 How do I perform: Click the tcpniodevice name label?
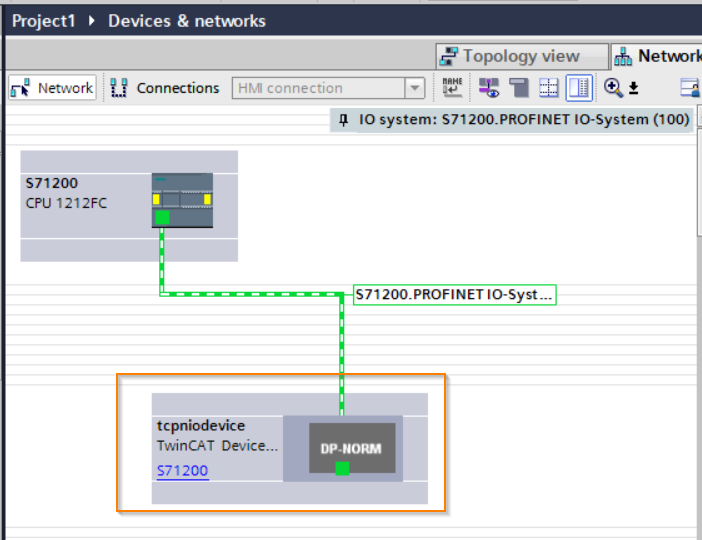pos(201,425)
